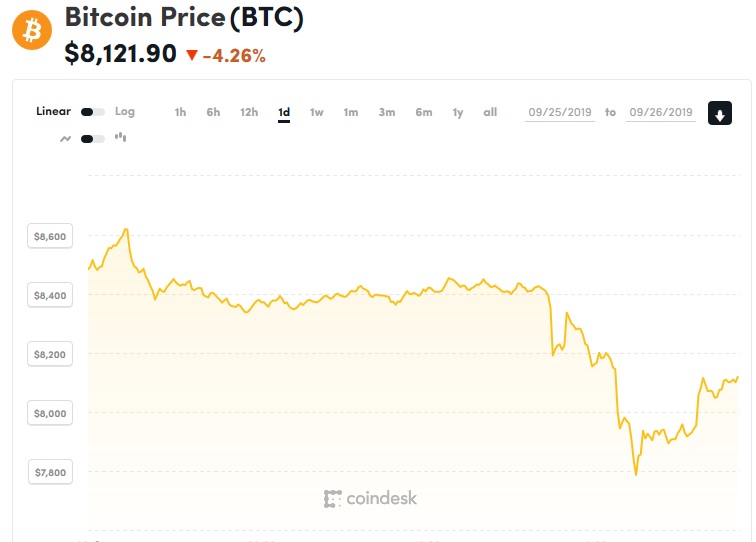This screenshot has height=542, width=756.
Task: Select the line chart icon
Action: coord(66,138)
